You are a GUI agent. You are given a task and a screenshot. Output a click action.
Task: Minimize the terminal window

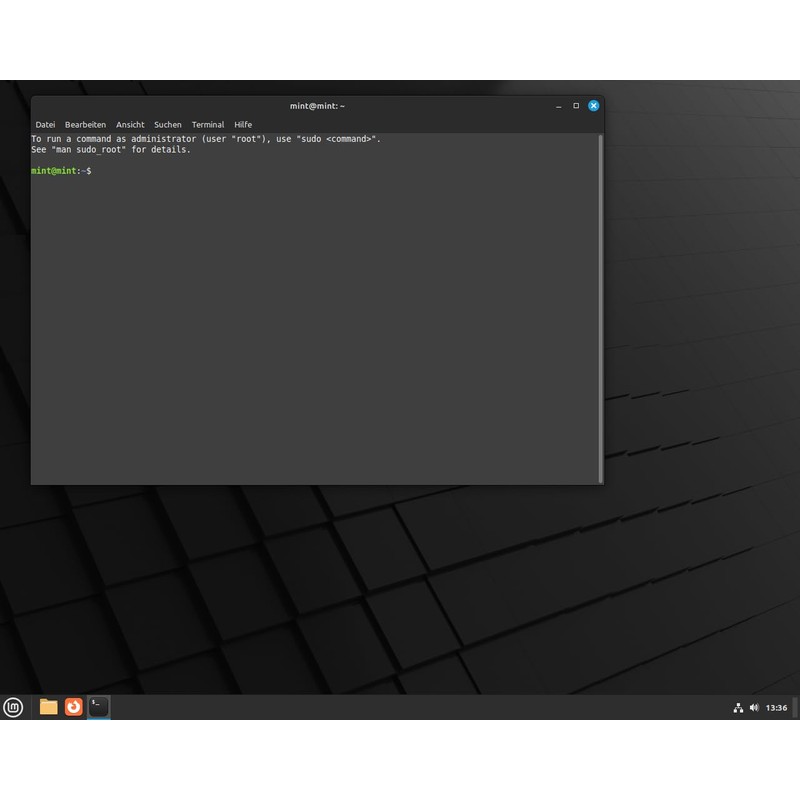point(558,106)
